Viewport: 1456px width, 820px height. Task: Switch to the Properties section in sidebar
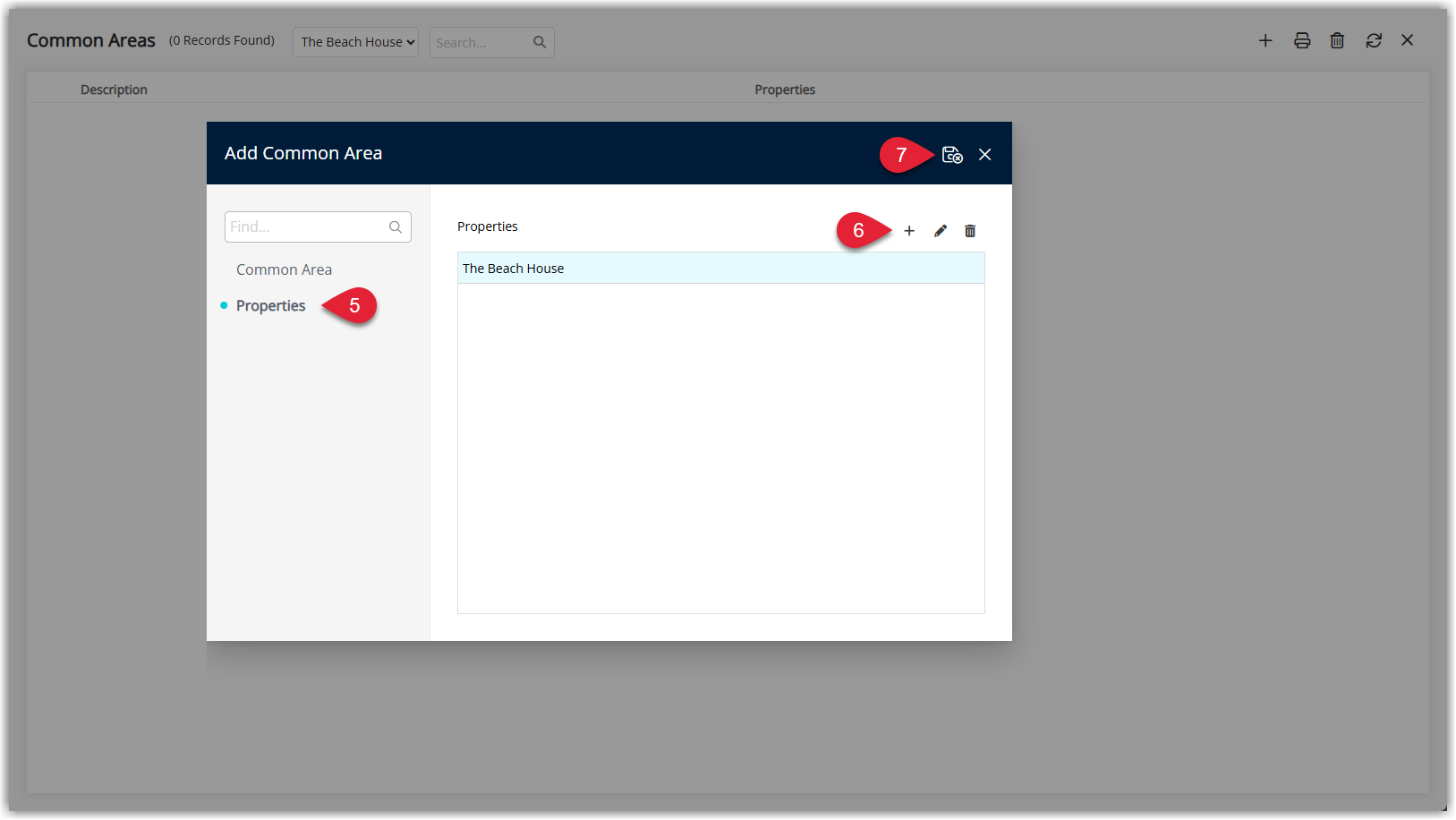(270, 306)
